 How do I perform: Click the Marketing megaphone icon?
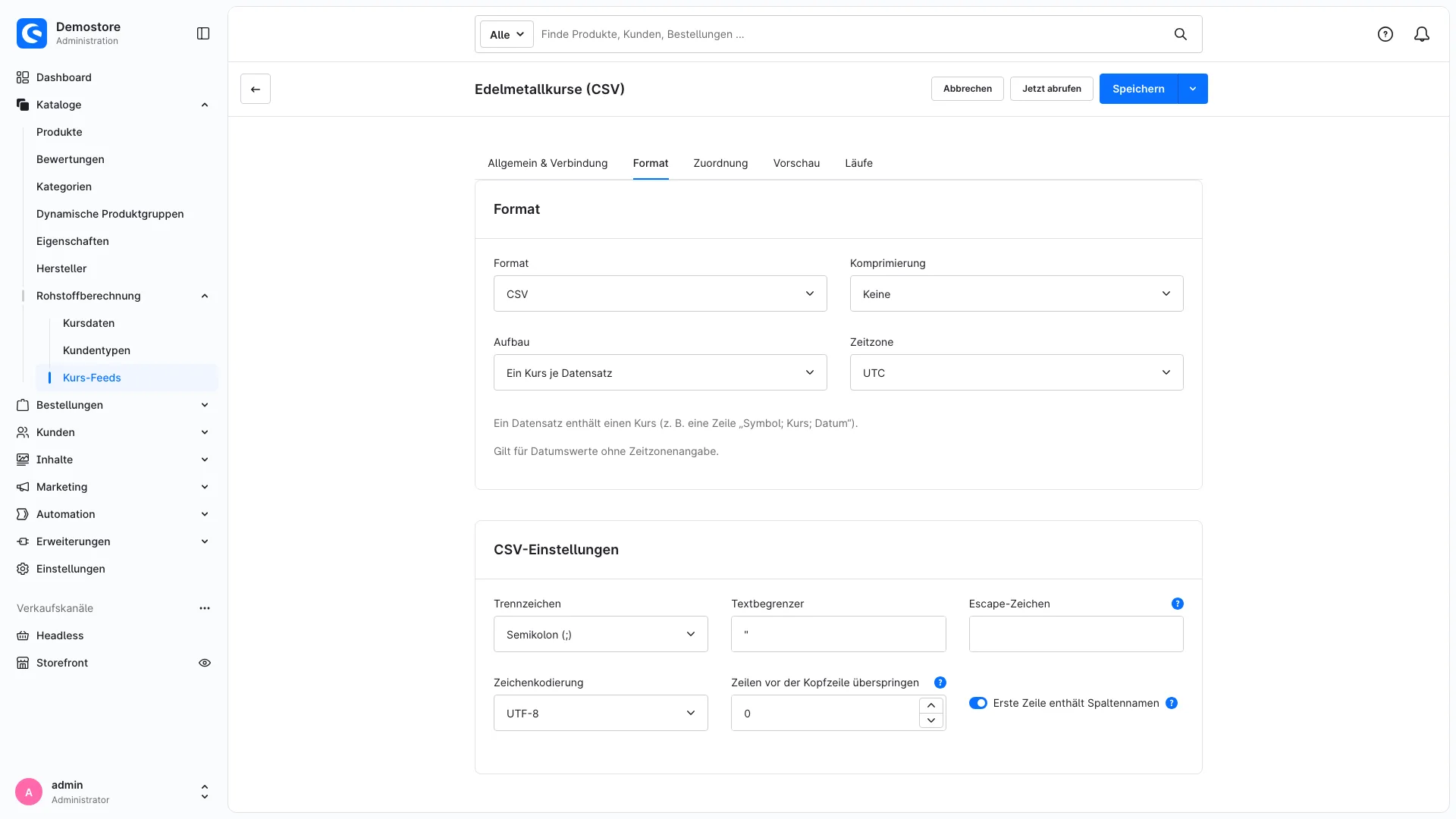(x=23, y=487)
